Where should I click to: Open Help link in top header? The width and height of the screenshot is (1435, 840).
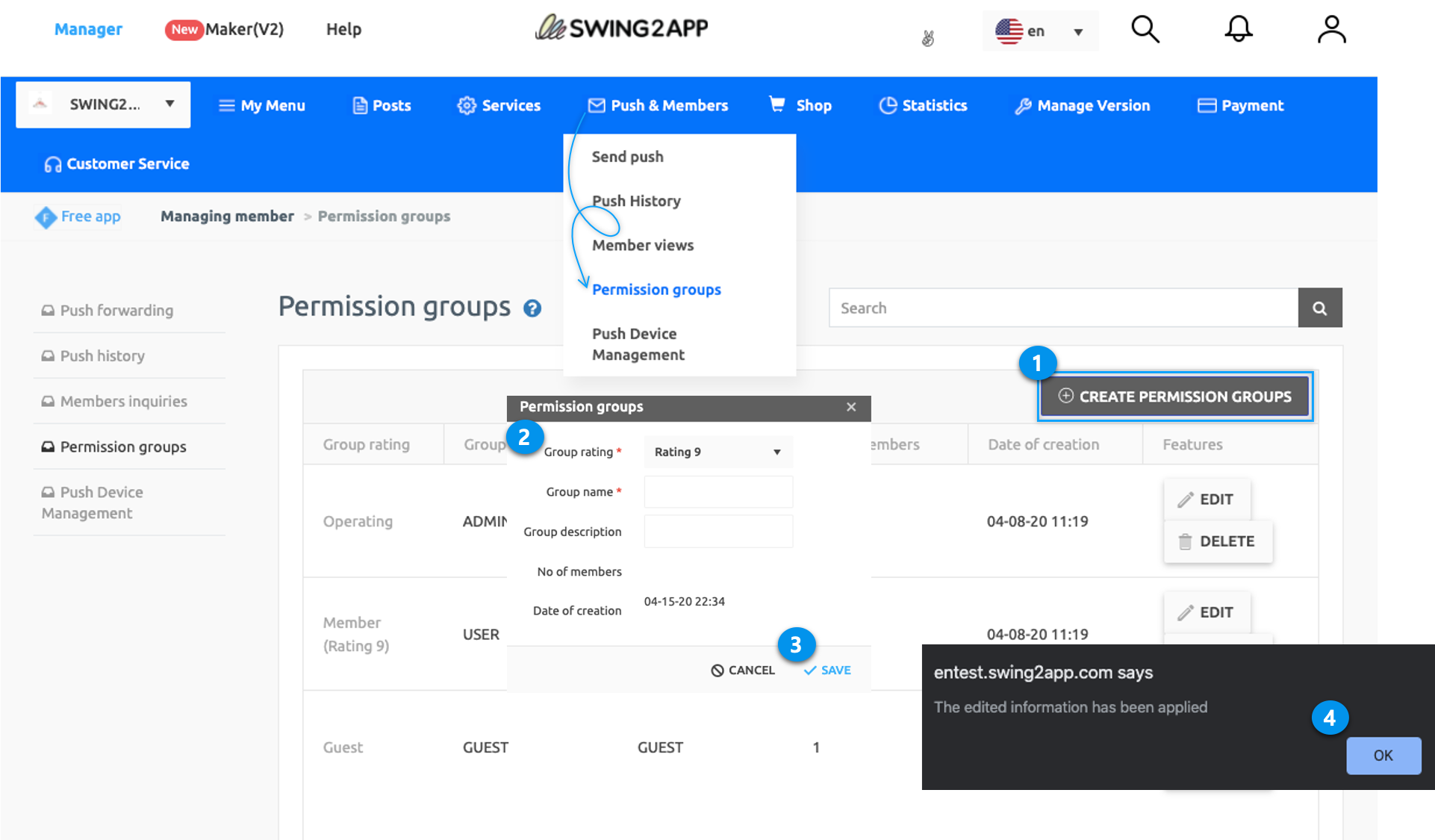point(343,29)
